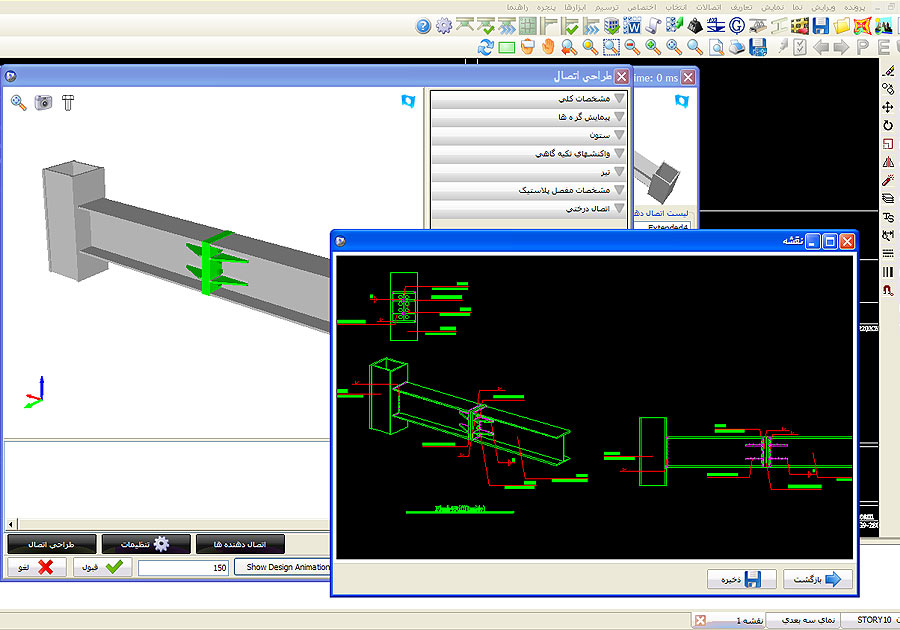Expand the مشخصات کلی section
The width and height of the screenshot is (900, 630).
coord(528,99)
